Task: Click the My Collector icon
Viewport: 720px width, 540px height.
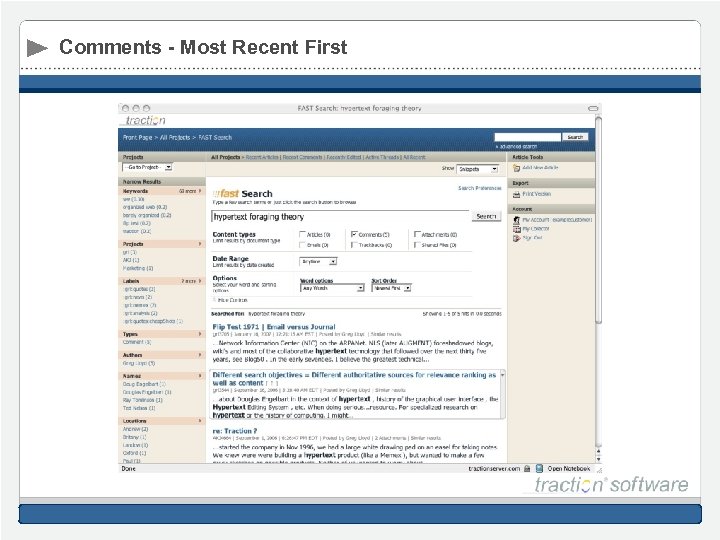Action: tap(517, 229)
